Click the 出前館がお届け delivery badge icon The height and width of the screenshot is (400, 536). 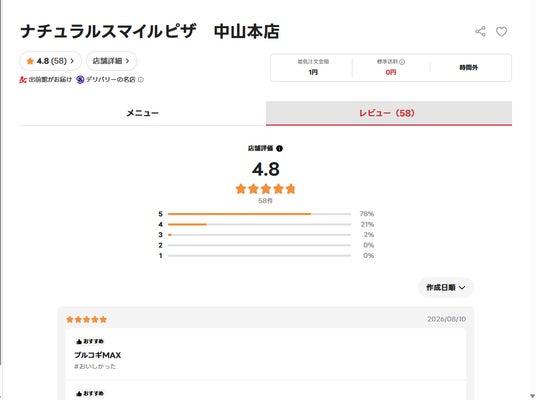pos(23,80)
